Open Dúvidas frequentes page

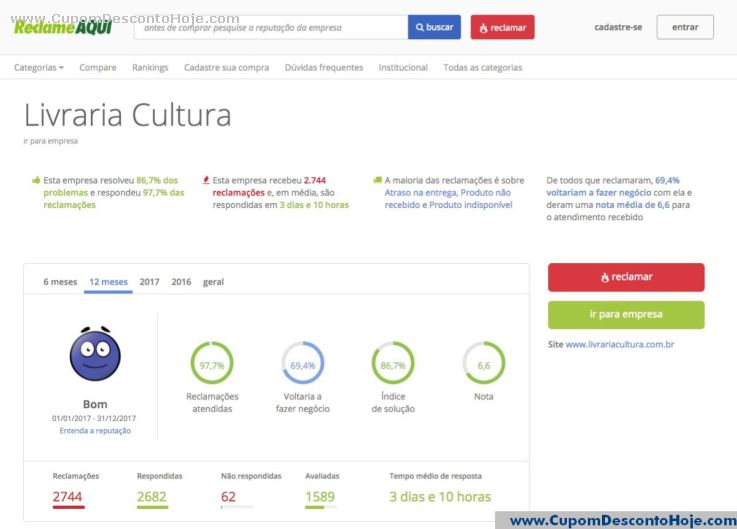pyautogui.click(x=324, y=67)
